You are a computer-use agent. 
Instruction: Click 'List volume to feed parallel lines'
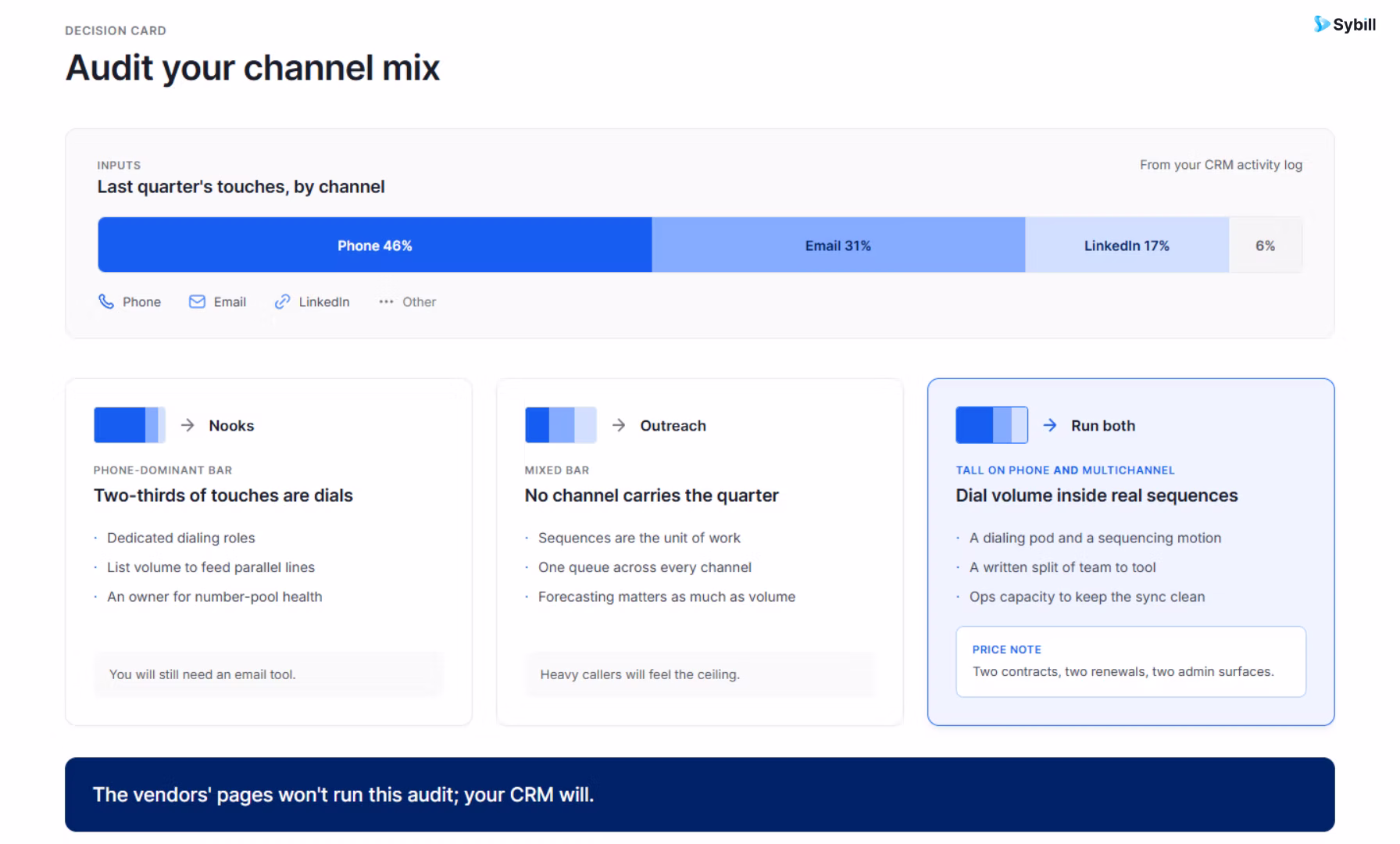(x=211, y=567)
